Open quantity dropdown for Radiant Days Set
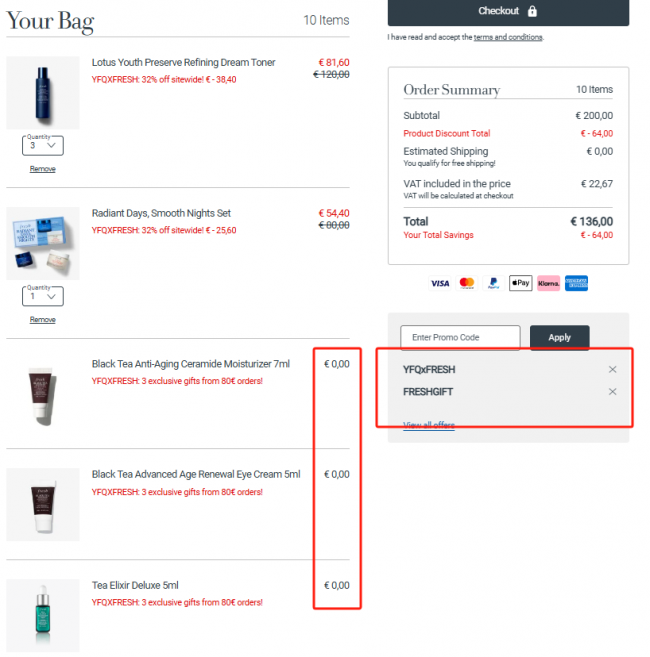The image size is (650, 657). click(x=43, y=296)
